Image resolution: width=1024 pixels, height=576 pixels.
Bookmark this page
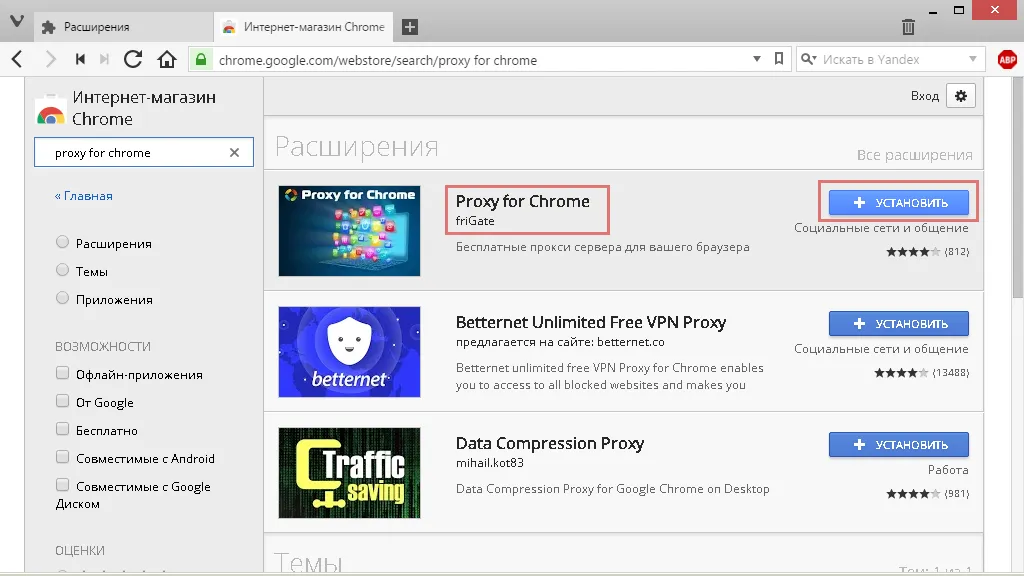[778, 59]
